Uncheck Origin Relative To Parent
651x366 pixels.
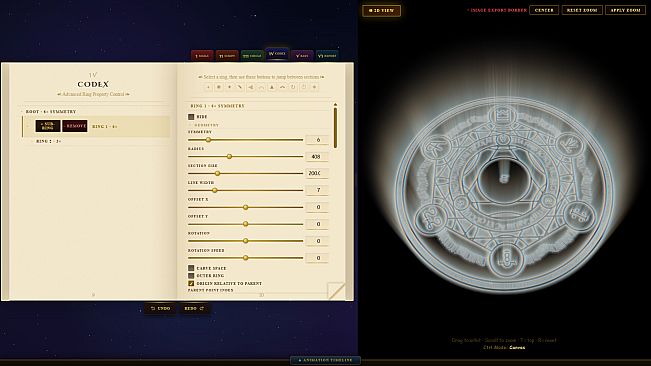point(191,283)
